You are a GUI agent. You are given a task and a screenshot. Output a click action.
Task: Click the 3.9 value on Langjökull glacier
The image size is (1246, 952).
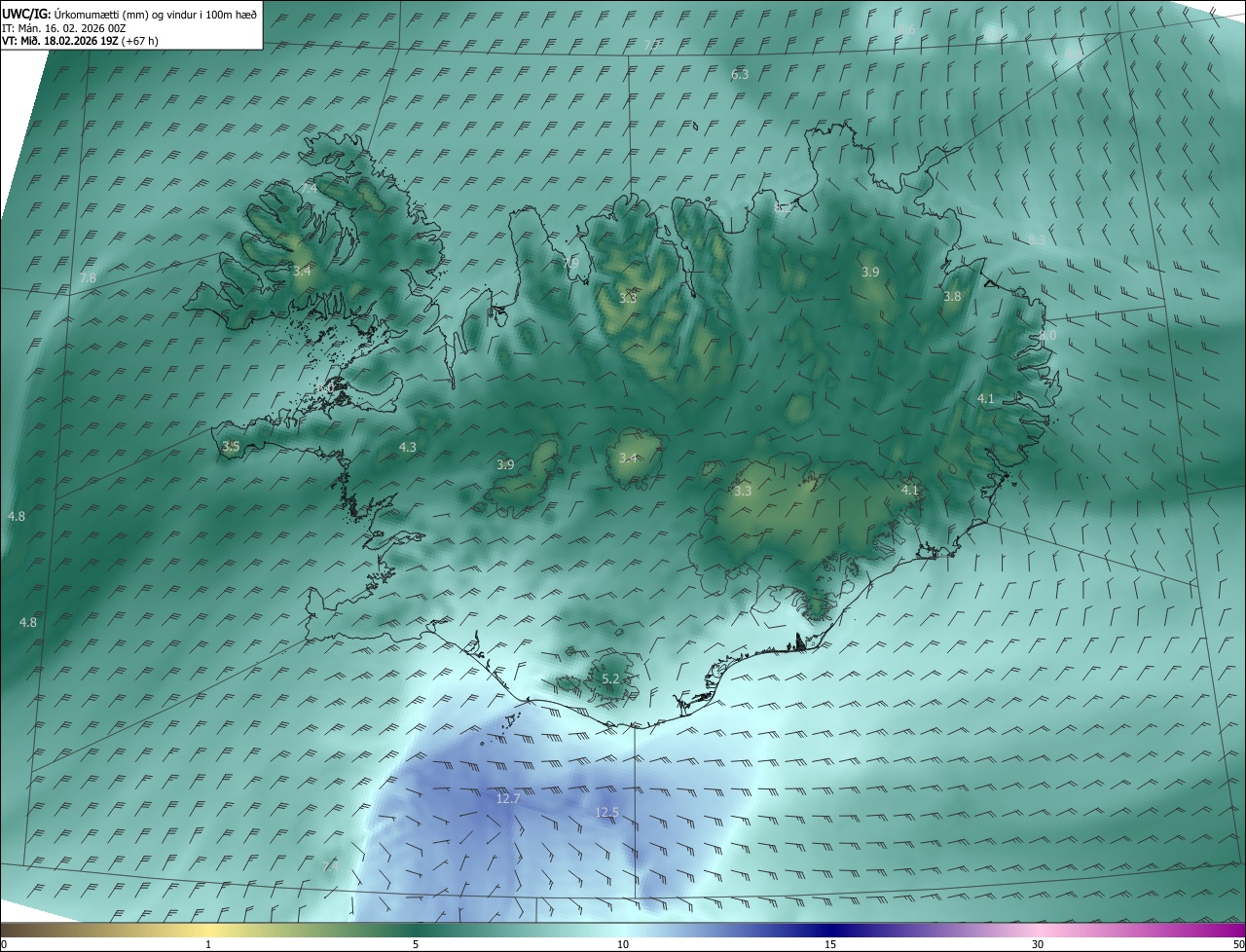[505, 465]
